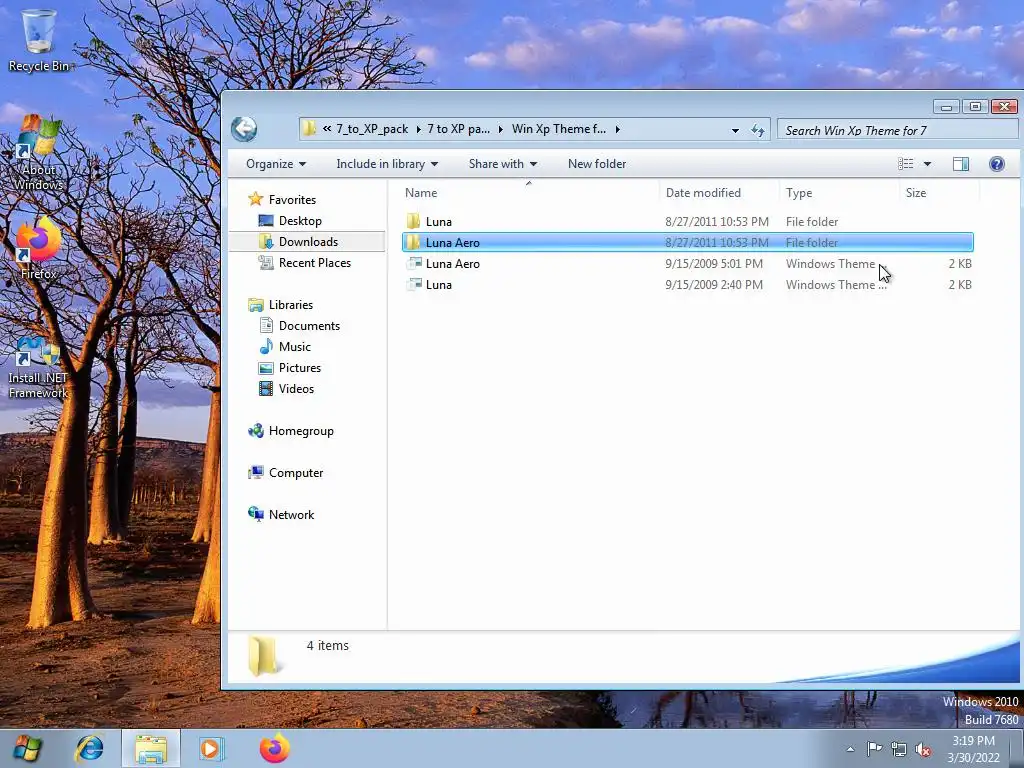1024x768 pixels.
Task: Select Documents library
Action: click(x=309, y=325)
